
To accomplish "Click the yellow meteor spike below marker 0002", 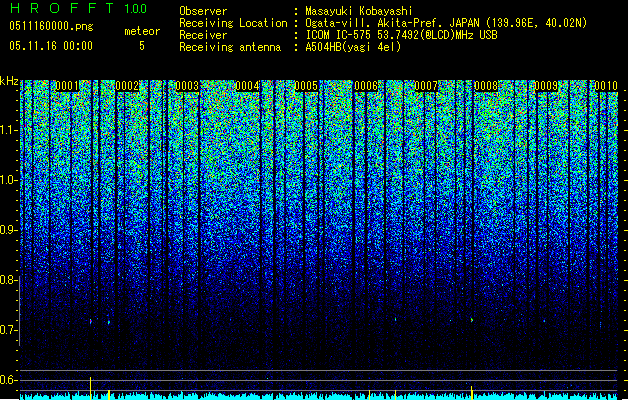I will tap(109, 394).
